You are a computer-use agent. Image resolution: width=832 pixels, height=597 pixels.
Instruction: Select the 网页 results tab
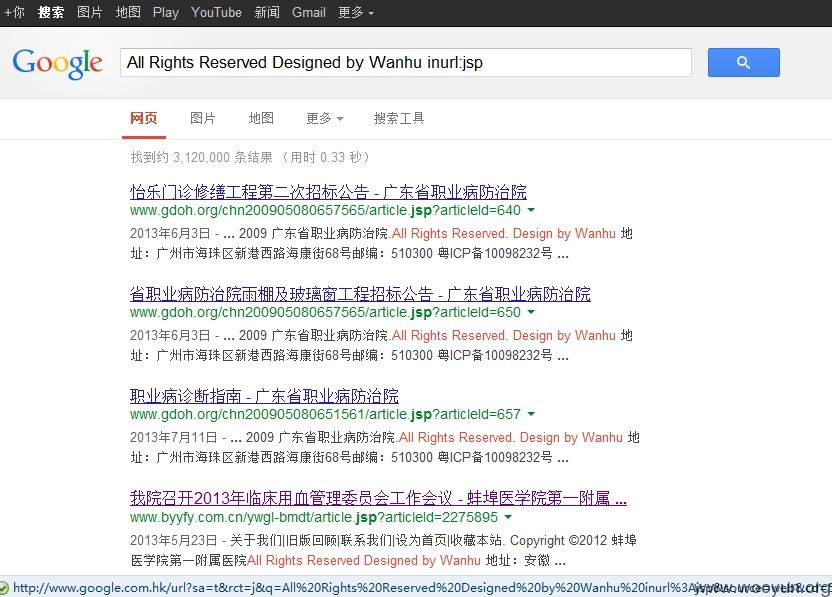tap(144, 118)
